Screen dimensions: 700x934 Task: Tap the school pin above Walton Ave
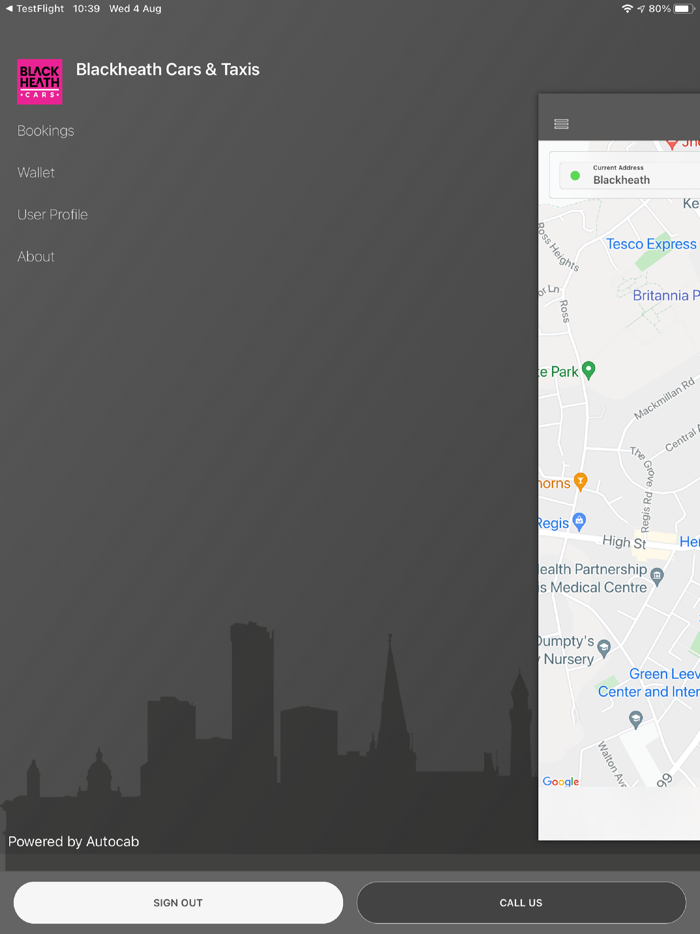pyautogui.click(x=636, y=720)
